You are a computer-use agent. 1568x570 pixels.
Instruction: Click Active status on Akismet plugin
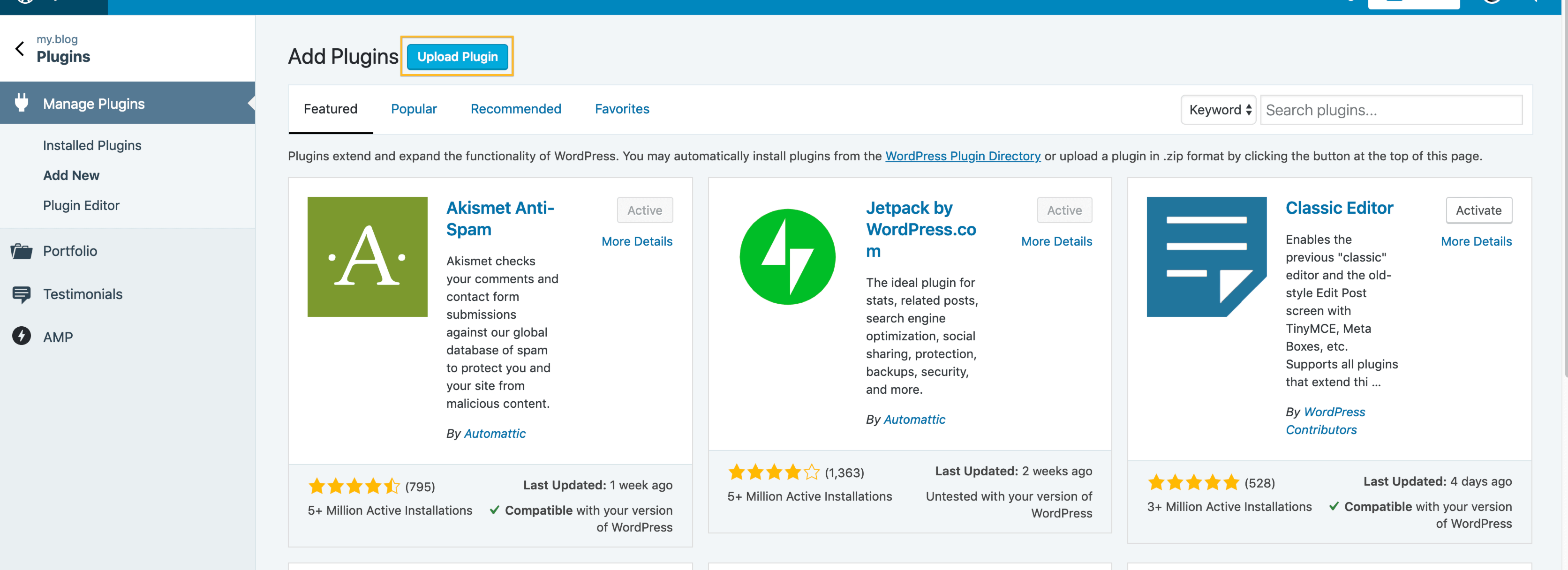[644, 210]
